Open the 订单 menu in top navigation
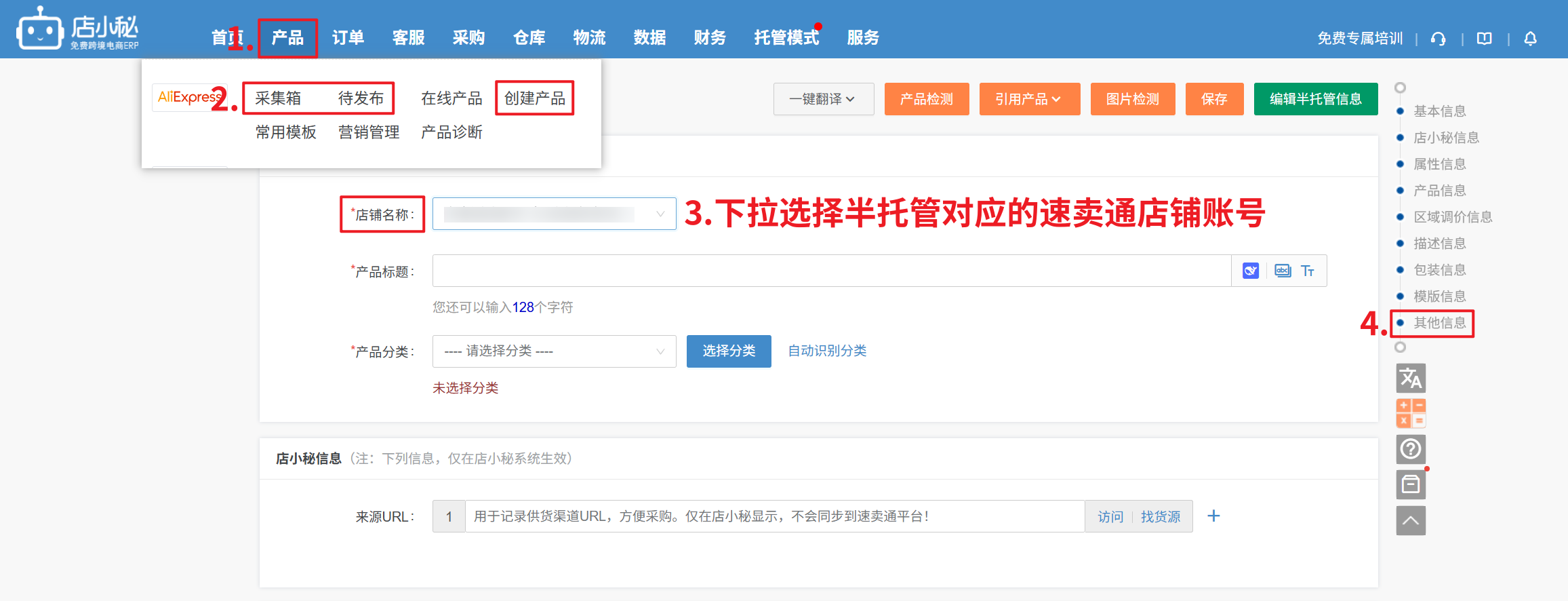The height and width of the screenshot is (601, 1568). (348, 38)
